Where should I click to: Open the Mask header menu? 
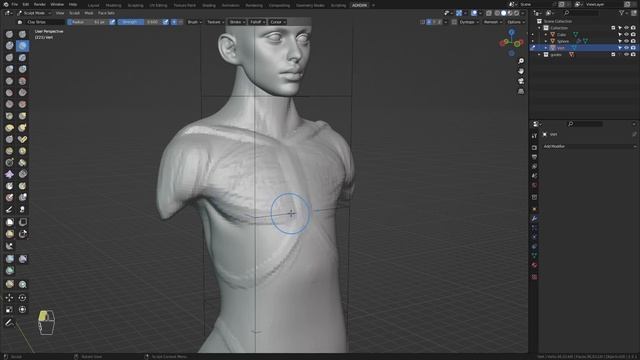(89, 13)
